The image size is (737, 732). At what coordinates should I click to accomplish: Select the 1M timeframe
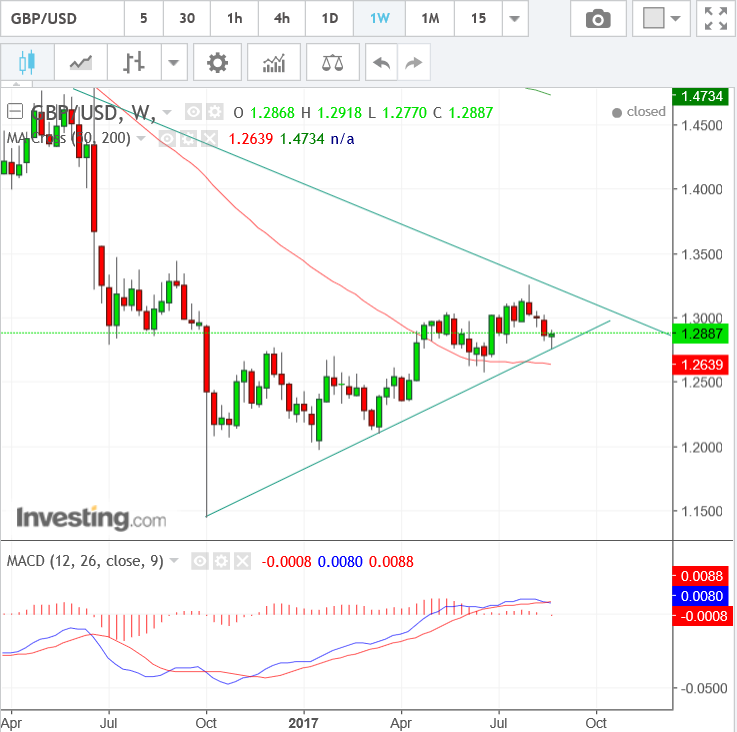pos(430,18)
